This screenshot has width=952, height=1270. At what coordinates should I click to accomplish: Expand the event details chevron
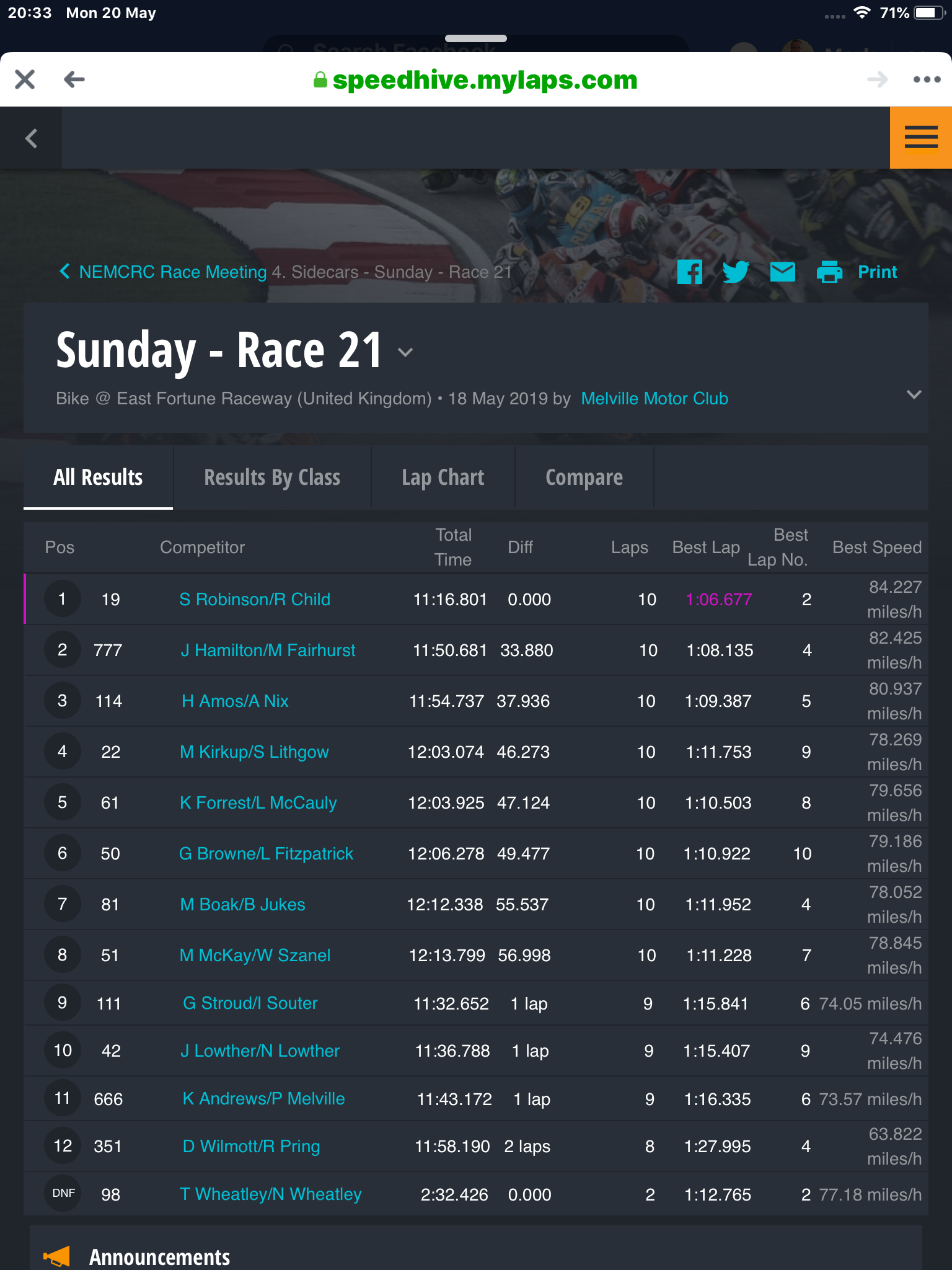(x=914, y=394)
